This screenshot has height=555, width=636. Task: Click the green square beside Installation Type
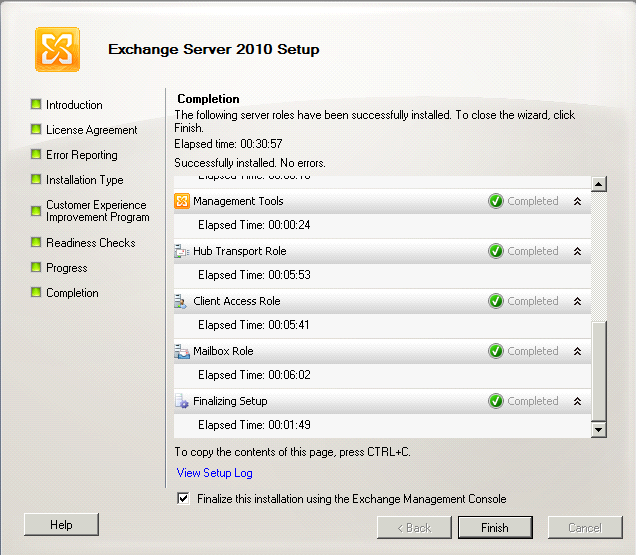pyautogui.click(x=36, y=179)
